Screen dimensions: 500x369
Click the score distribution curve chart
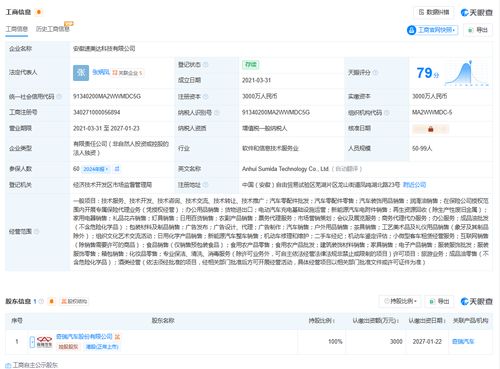pos(467,73)
